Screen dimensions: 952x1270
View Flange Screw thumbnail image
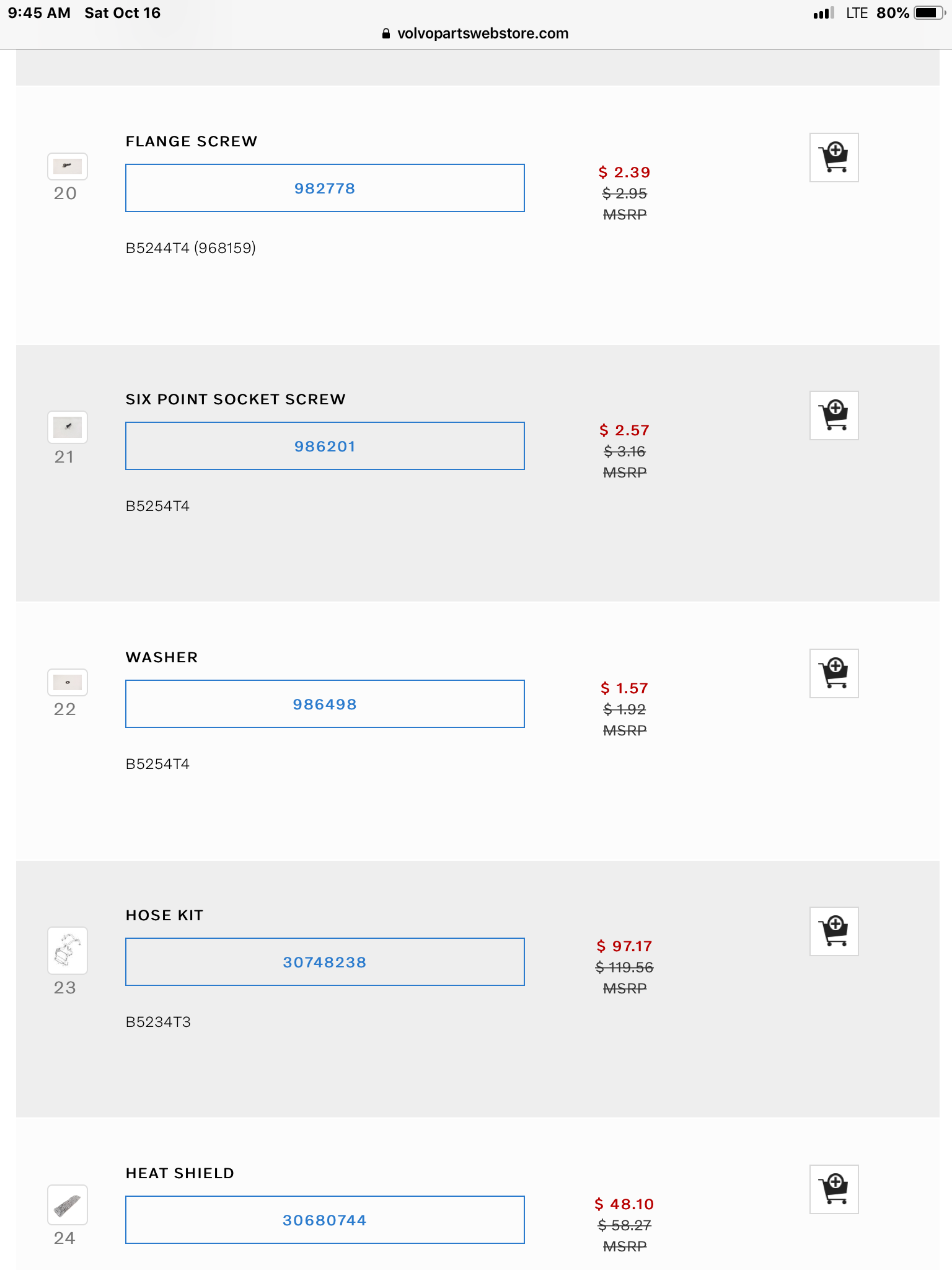click(x=68, y=166)
